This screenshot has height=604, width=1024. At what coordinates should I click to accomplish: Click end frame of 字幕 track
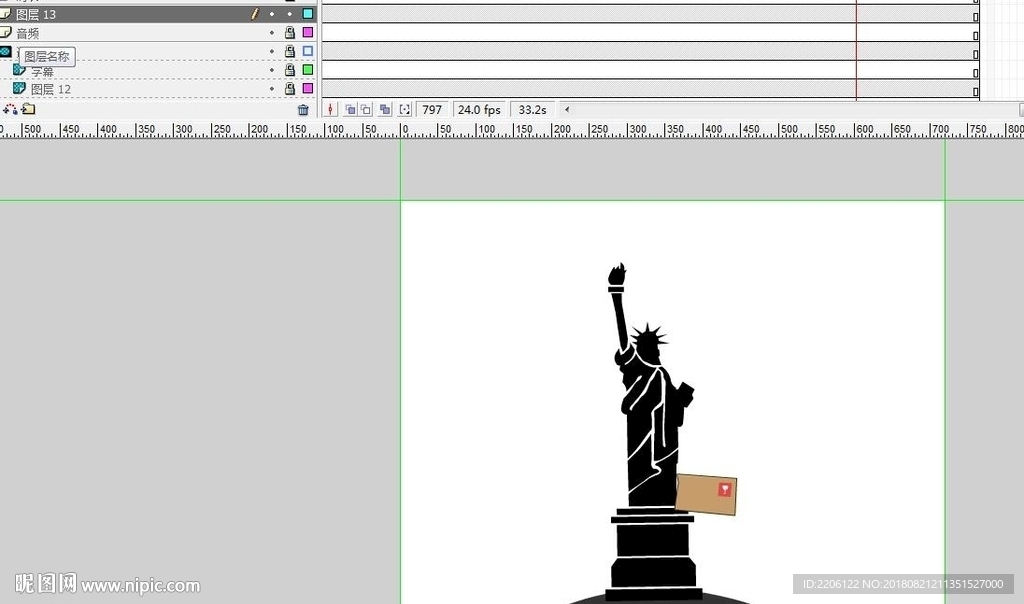point(976,73)
